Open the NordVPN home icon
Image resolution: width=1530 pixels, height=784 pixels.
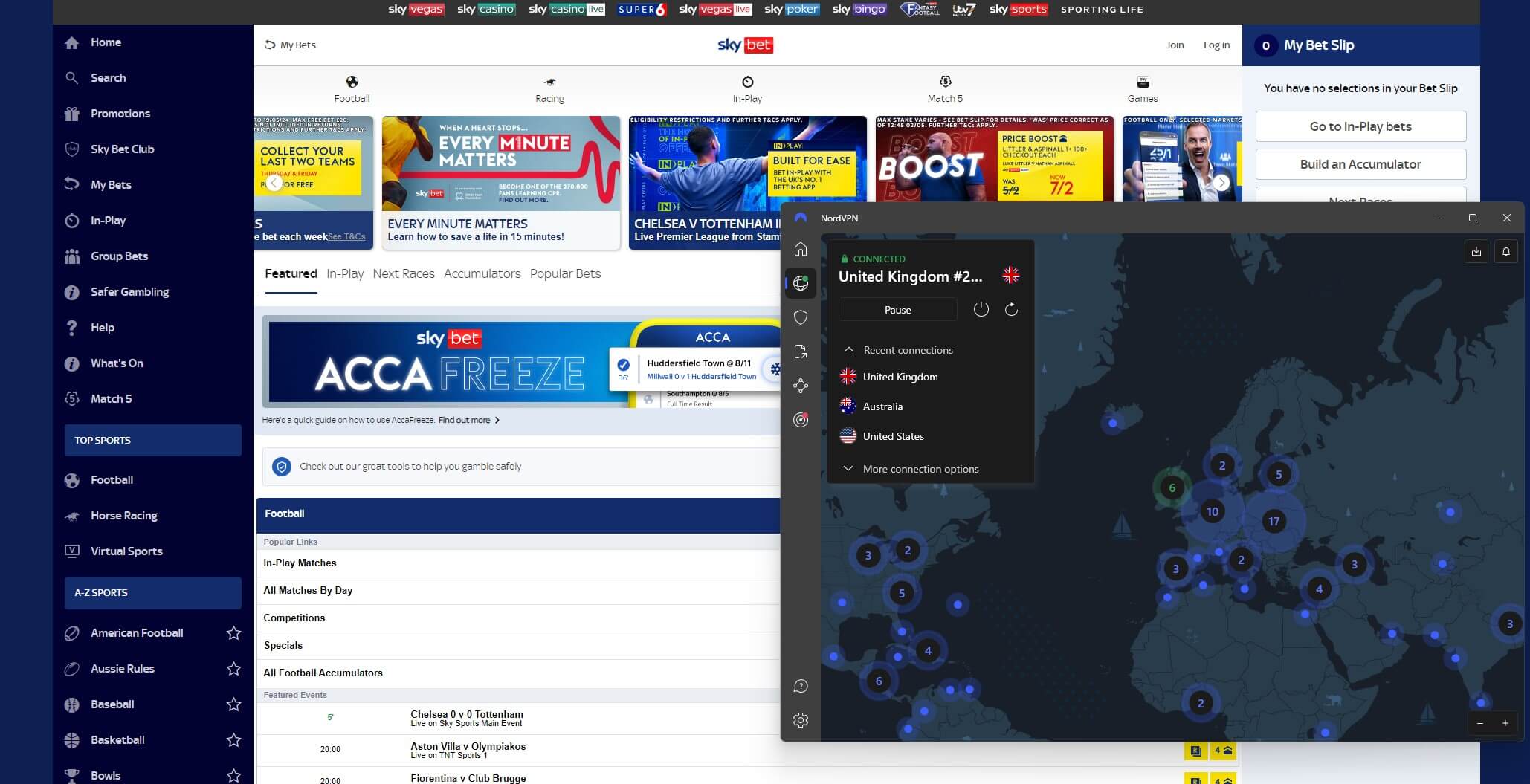801,249
